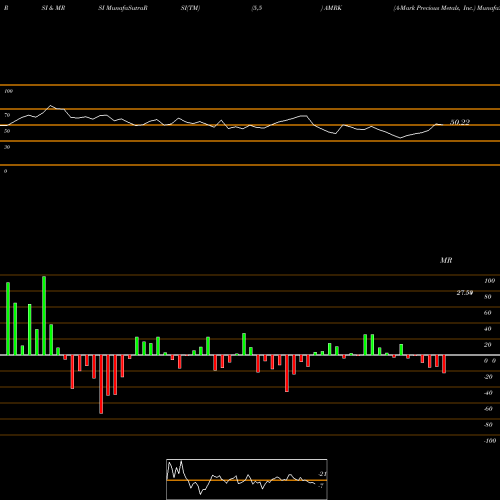The width and height of the screenshot is (500, 500).
Task: Click the tallest green bar in MR chart
Action: [44, 315]
